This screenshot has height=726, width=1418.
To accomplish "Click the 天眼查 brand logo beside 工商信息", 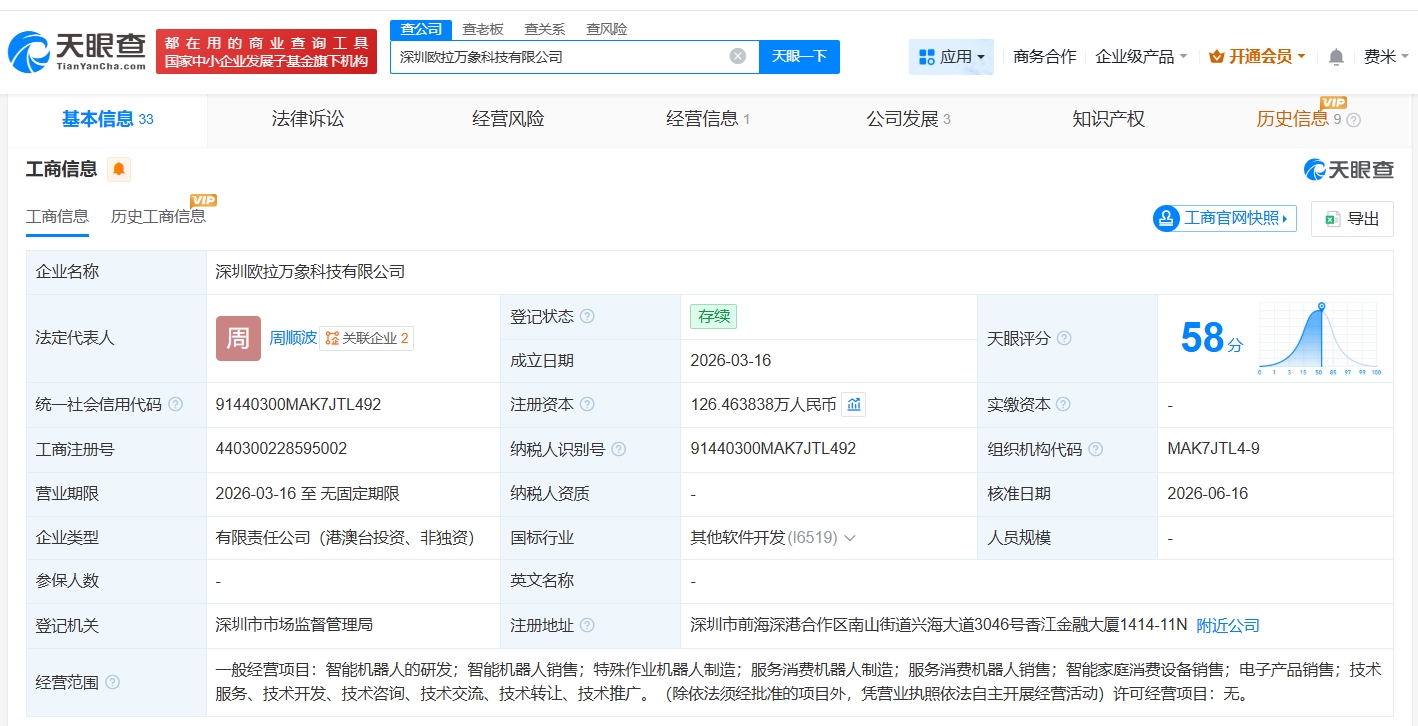I will 1348,169.
